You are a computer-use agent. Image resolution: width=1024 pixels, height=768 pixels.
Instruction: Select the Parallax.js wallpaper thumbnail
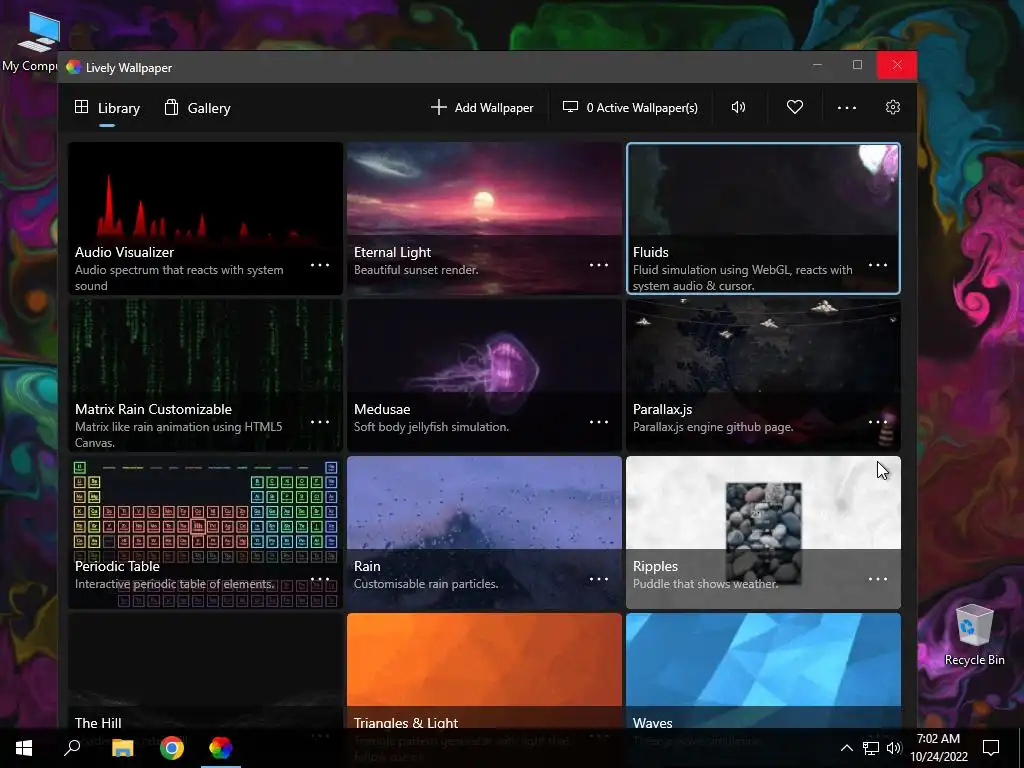pos(763,376)
